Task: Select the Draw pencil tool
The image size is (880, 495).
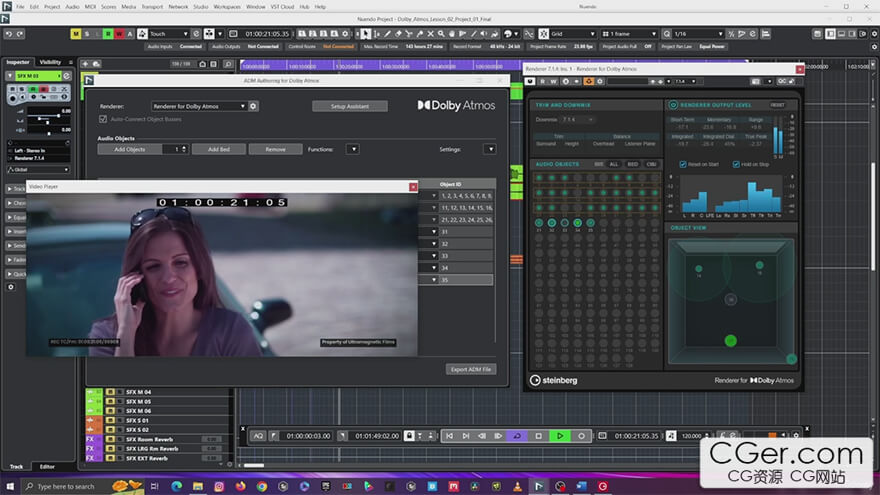Action: coord(387,34)
